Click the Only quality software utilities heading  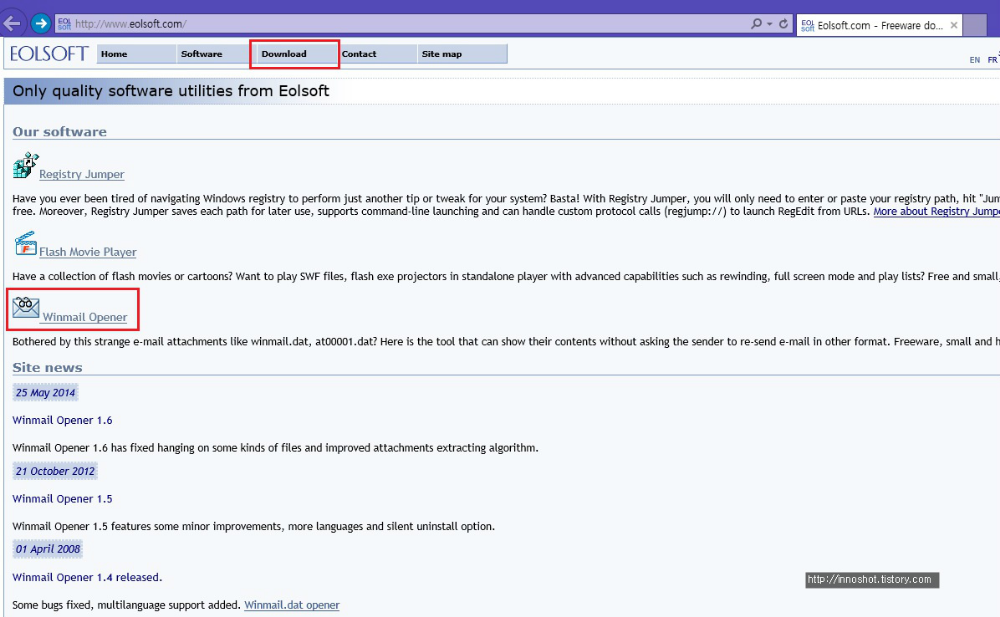click(x=171, y=91)
